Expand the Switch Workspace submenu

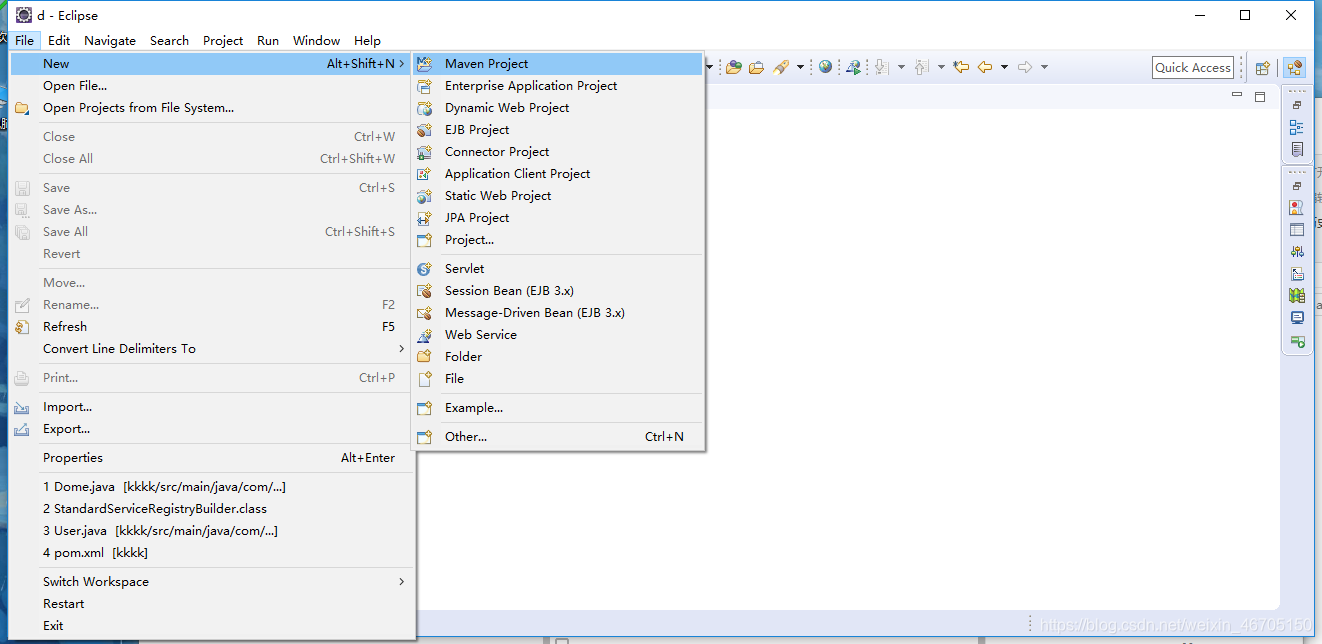(212, 582)
